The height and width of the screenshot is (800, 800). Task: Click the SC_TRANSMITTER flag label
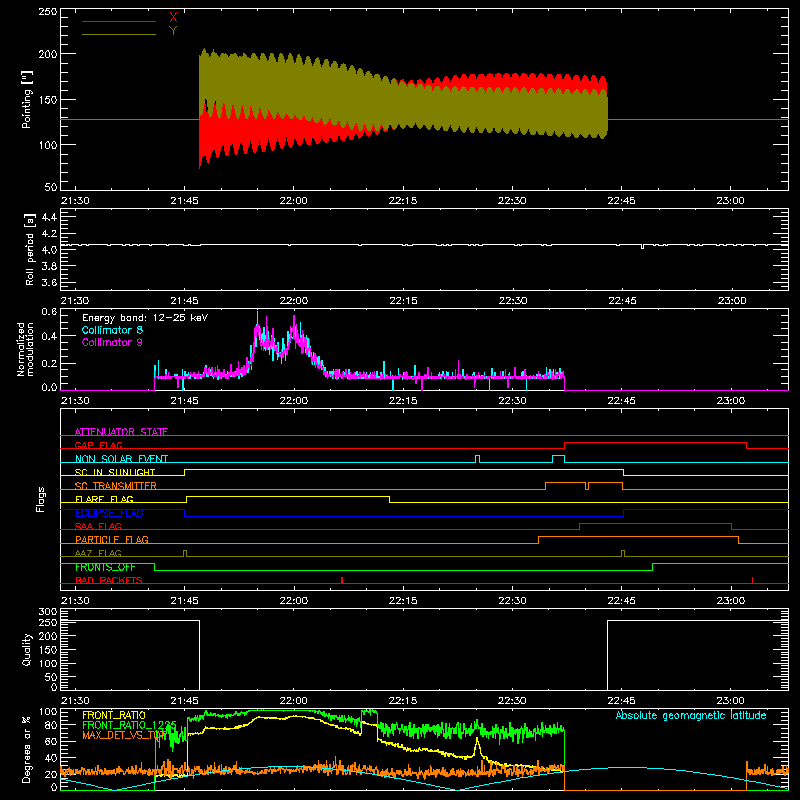point(116,486)
